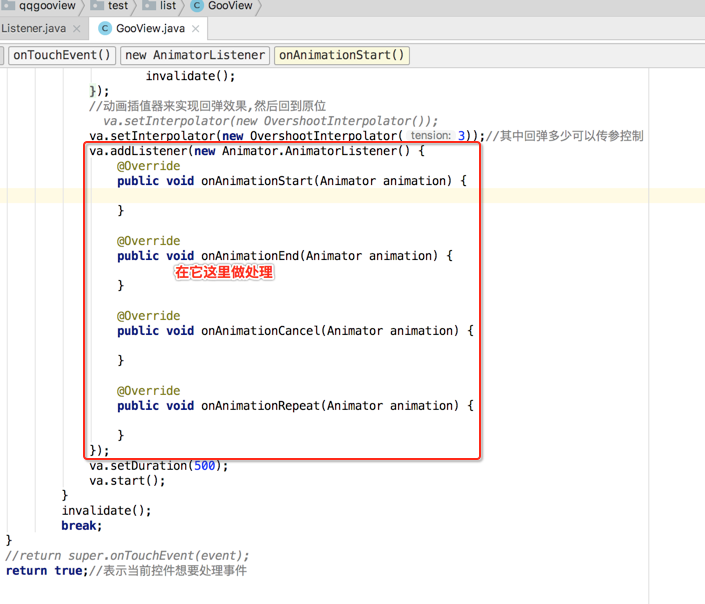The width and height of the screenshot is (705, 604).
Task: Click the //其中回弹多少可以传参控制 comment
Action: 565,136
